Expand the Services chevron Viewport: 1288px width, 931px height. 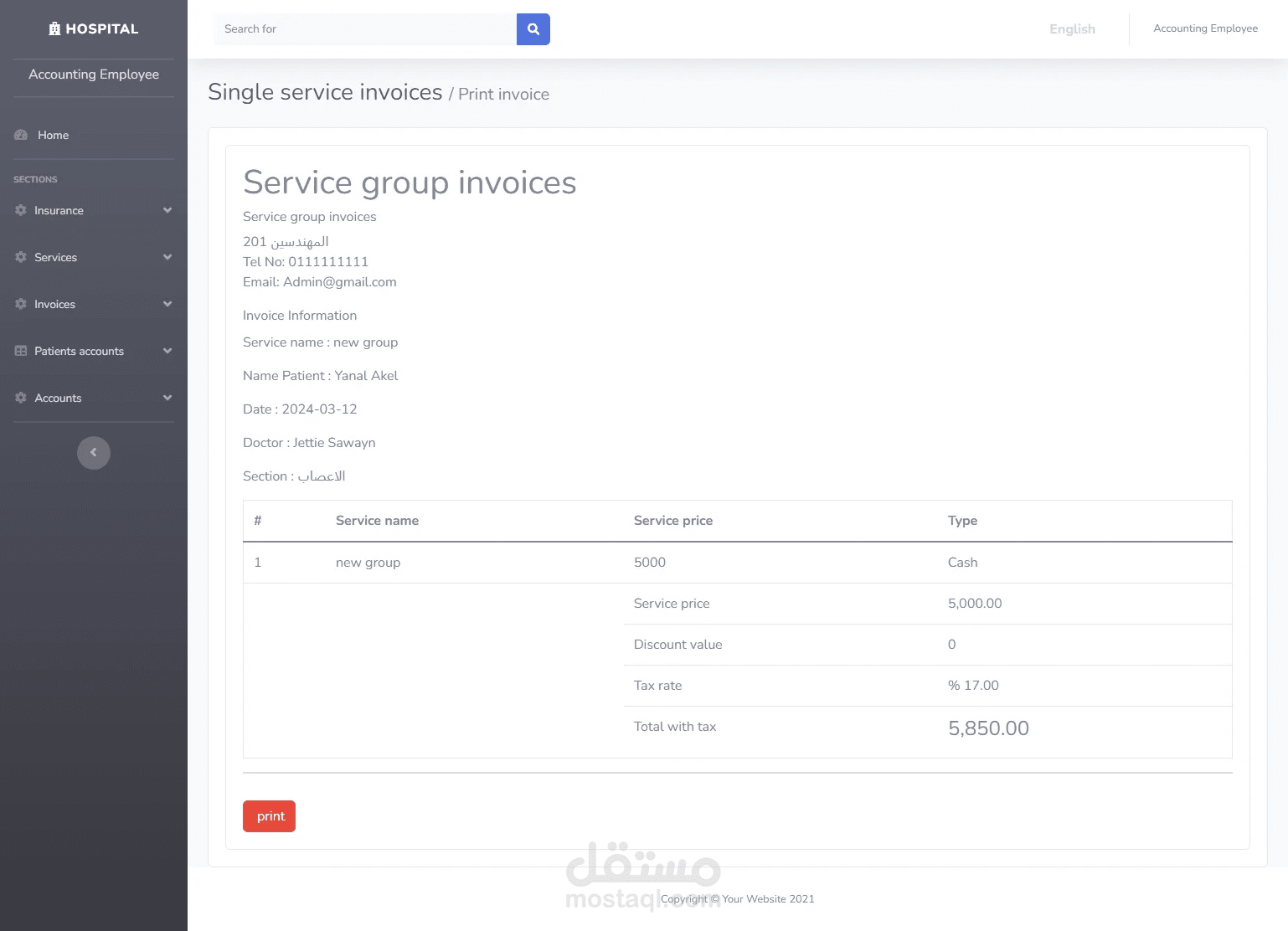[x=167, y=257]
